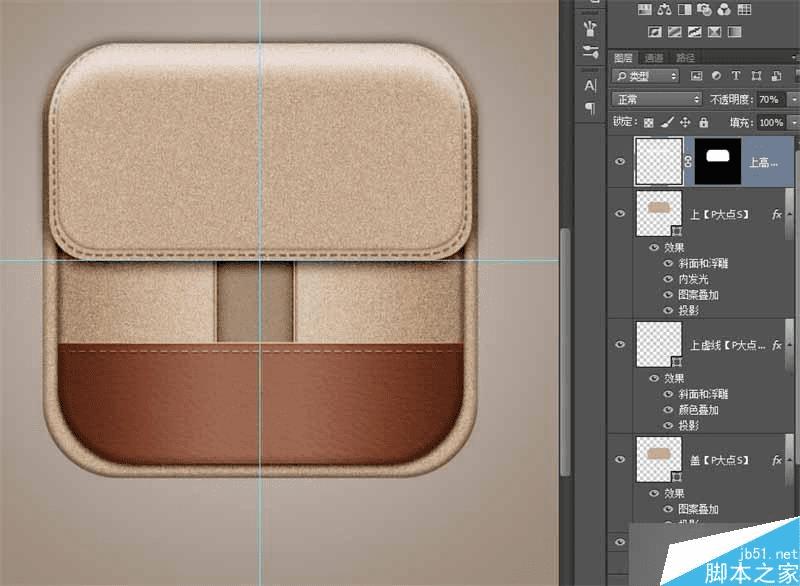
Task: Hide the 上【P大点S】 layer
Action: point(620,214)
